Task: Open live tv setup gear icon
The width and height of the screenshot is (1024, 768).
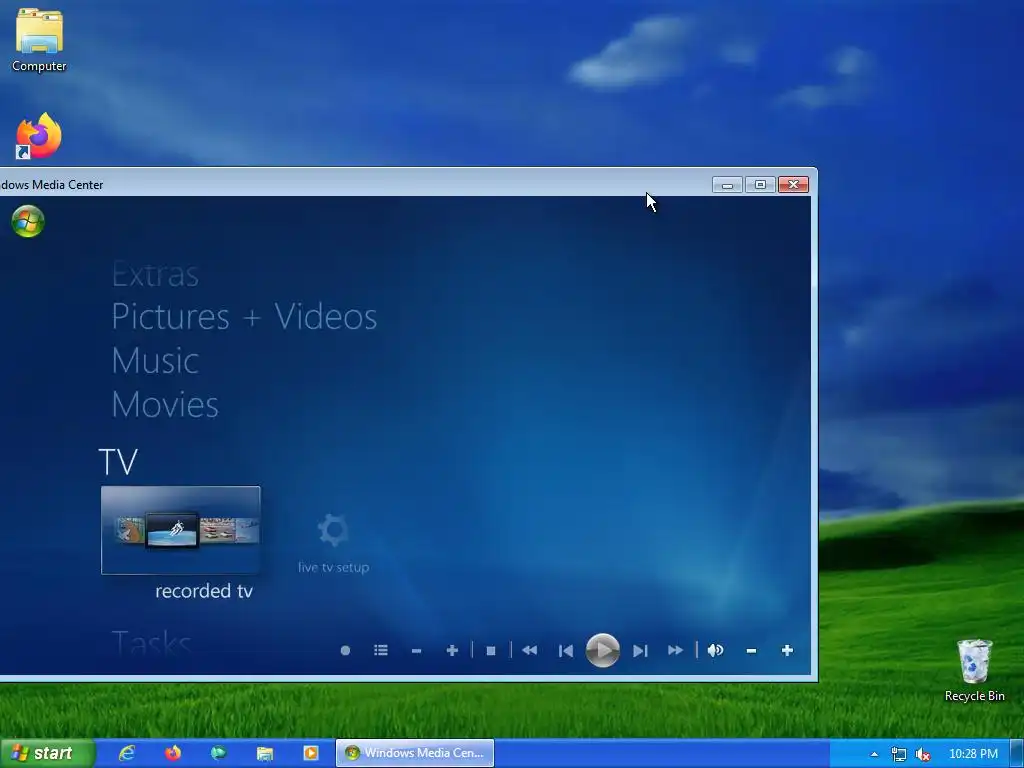Action: point(333,530)
